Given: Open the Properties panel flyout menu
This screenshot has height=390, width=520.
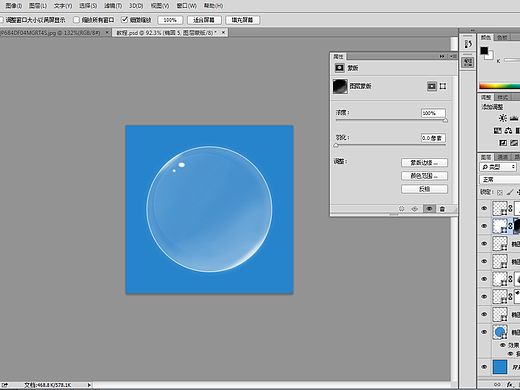Looking at the screenshot, I should click(453, 56).
